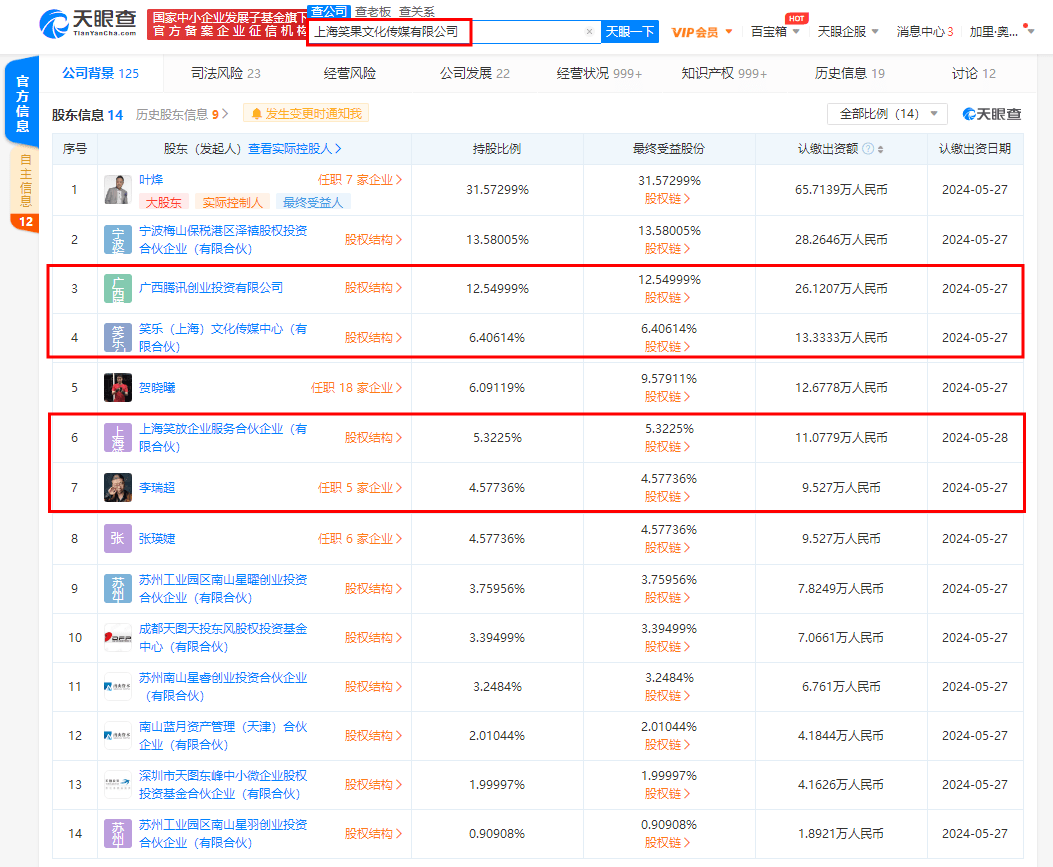
Task: Open 叶烽's profile photo
Action: [118, 189]
